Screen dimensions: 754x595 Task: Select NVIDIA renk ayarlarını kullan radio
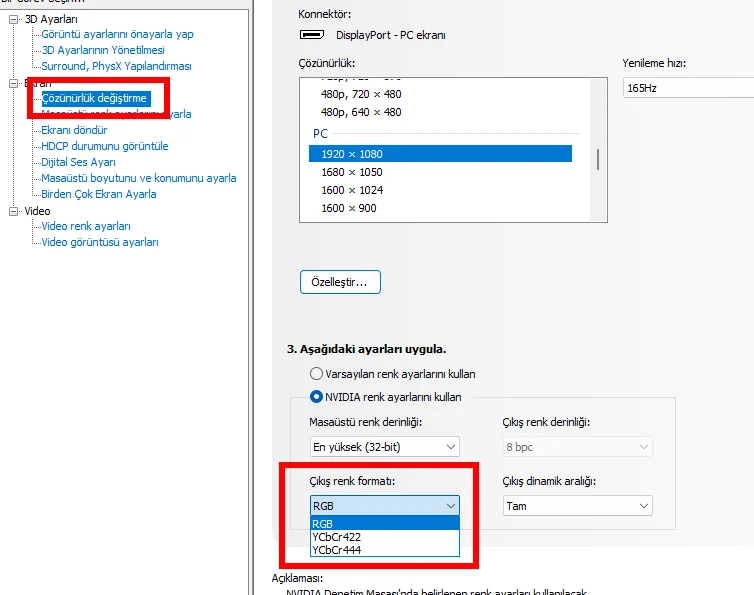click(x=316, y=397)
